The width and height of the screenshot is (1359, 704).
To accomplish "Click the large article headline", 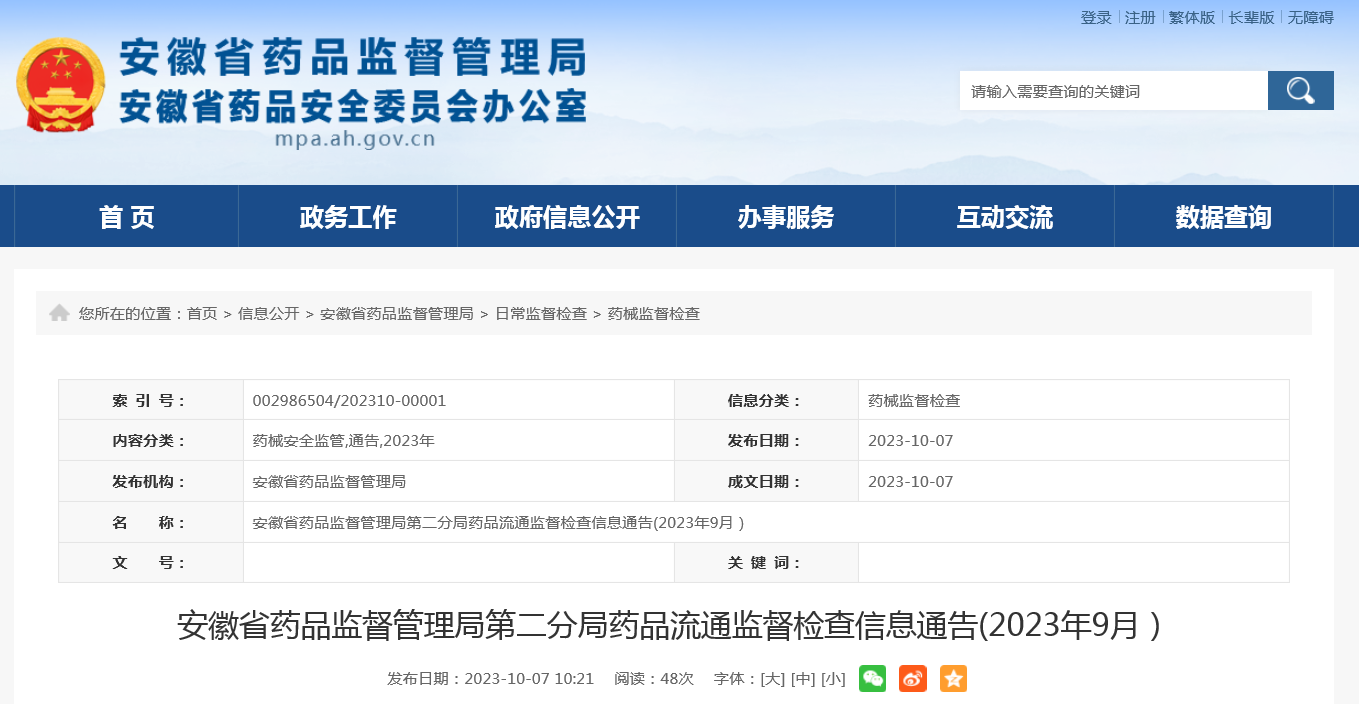I will (x=669, y=625).
